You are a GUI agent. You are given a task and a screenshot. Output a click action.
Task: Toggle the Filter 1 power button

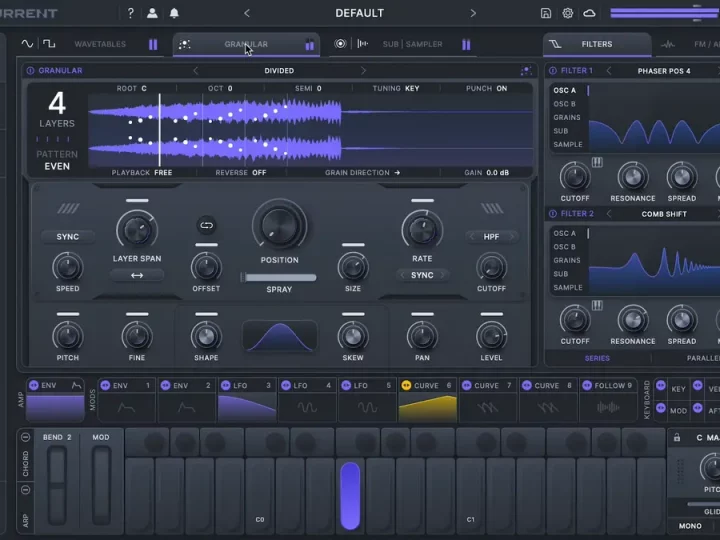click(553, 71)
